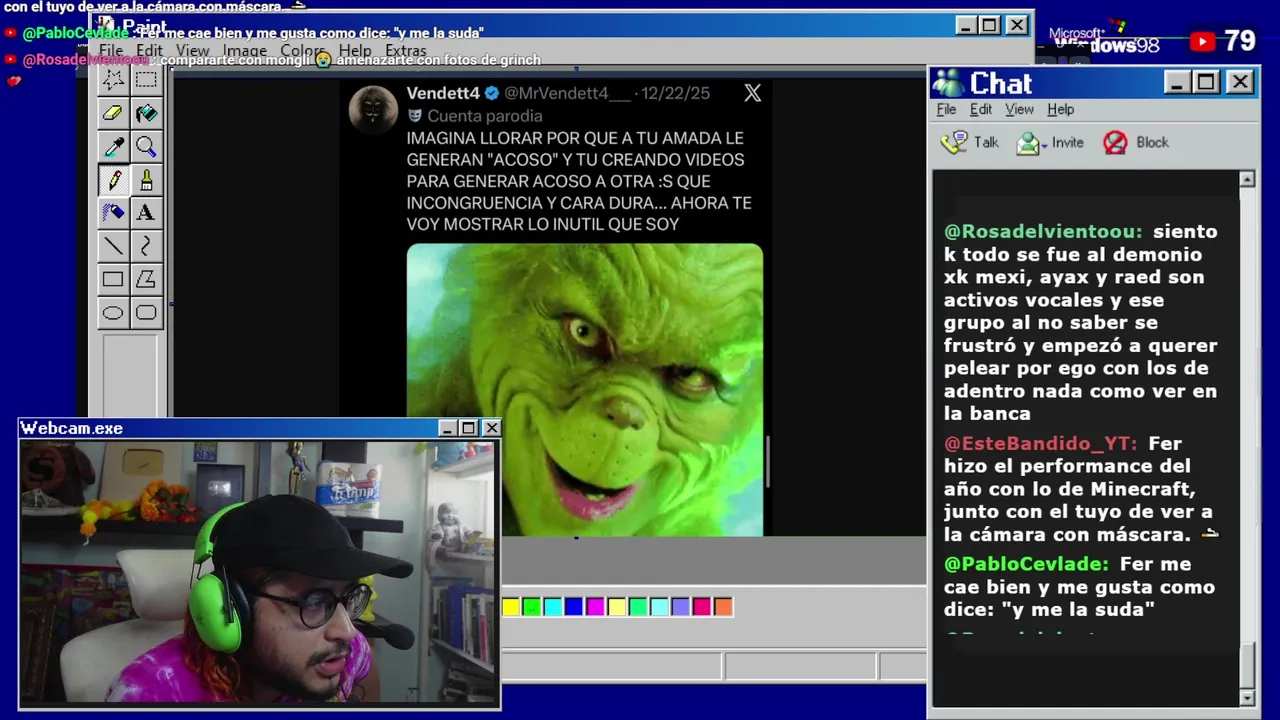Pick the Polygon shape tool

(146, 280)
